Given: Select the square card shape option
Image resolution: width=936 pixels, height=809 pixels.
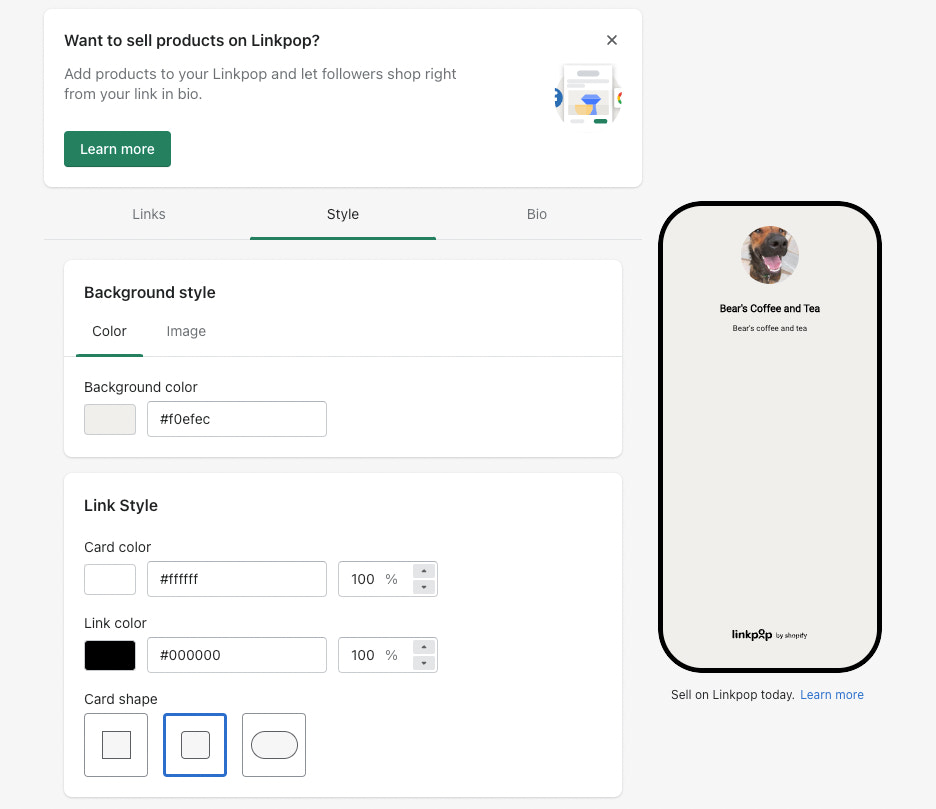Looking at the screenshot, I should coord(116,744).
